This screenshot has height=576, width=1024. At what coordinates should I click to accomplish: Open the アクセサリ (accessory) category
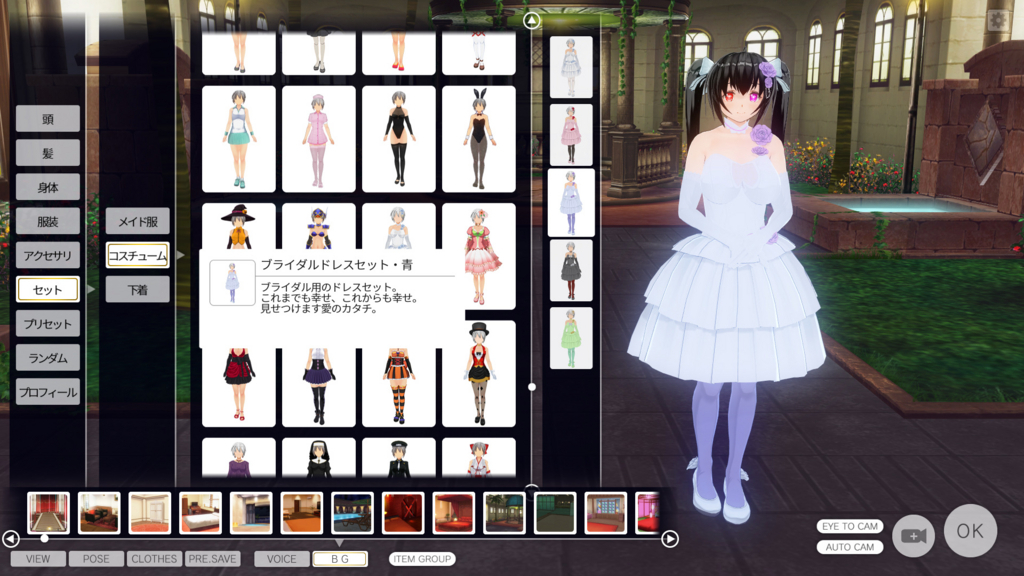pyautogui.click(x=48, y=255)
